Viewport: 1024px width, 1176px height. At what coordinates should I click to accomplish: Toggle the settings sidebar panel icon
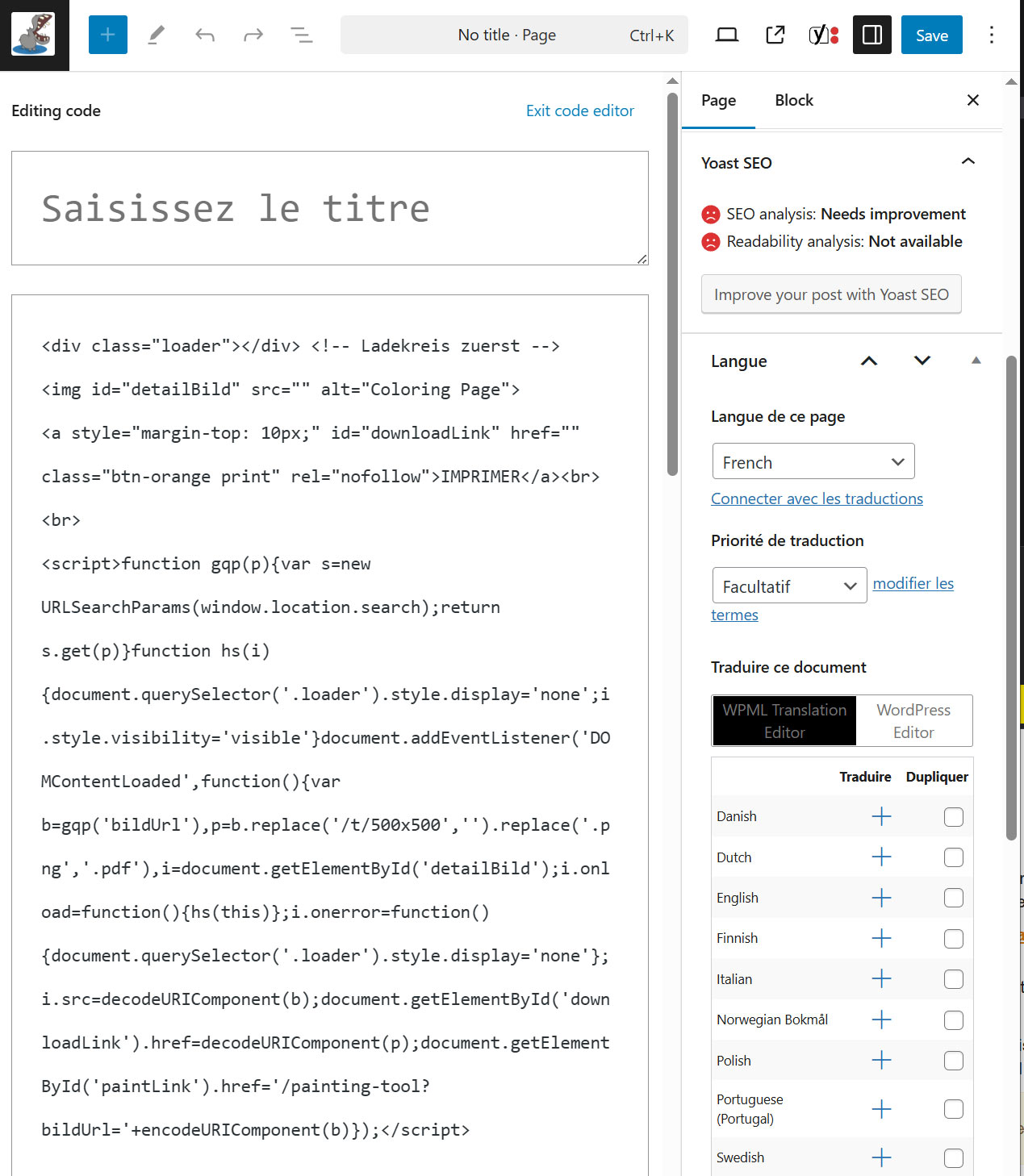(x=872, y=35)
